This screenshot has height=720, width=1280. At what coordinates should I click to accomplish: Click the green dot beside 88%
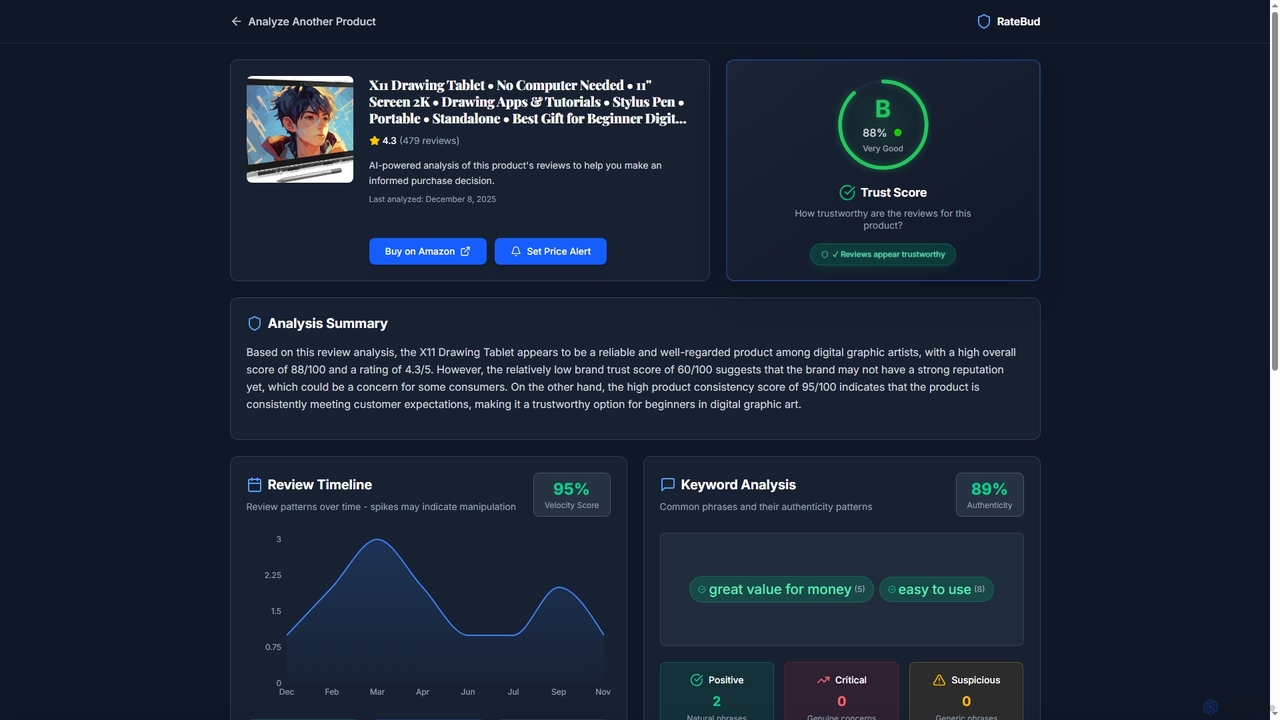point(897,132)
